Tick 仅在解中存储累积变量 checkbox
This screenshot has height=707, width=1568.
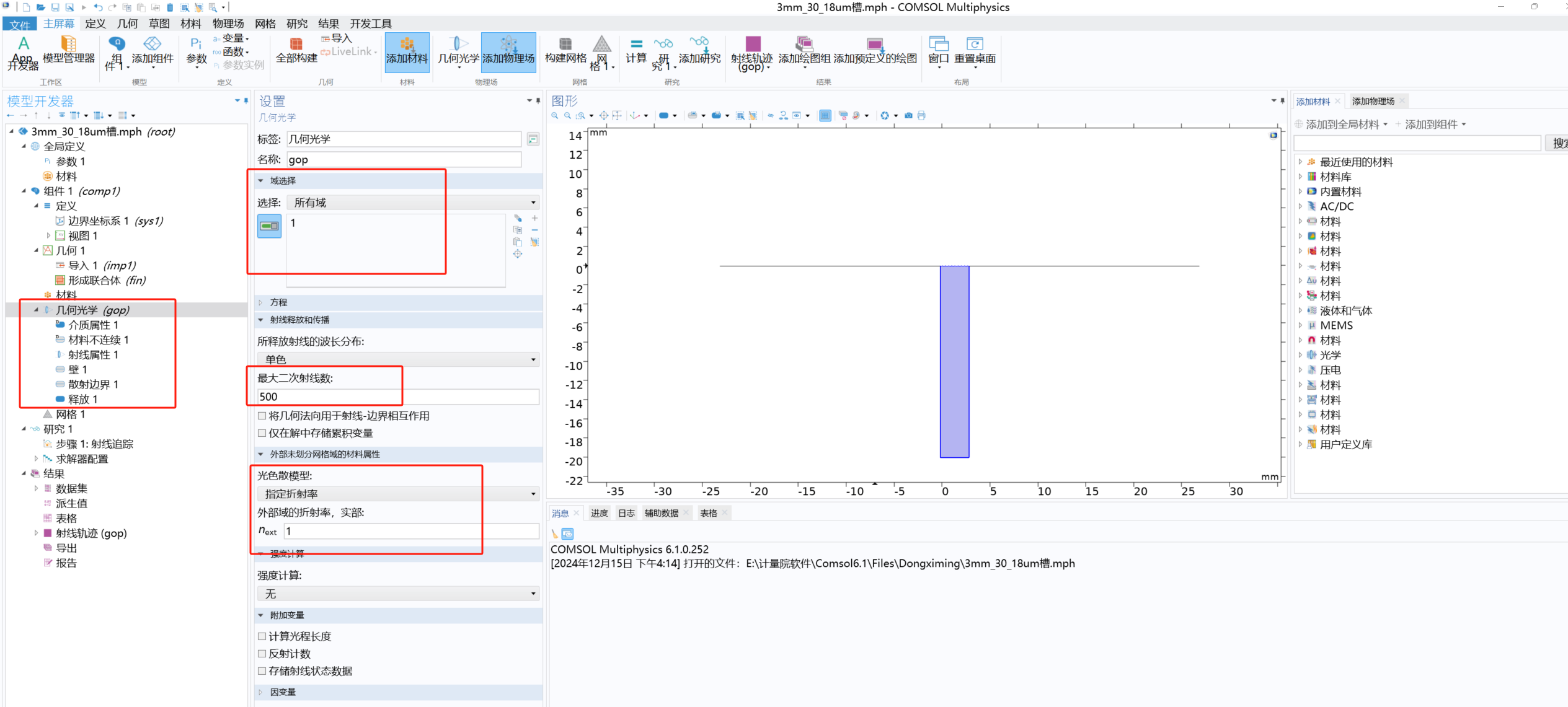coord(262,433)
